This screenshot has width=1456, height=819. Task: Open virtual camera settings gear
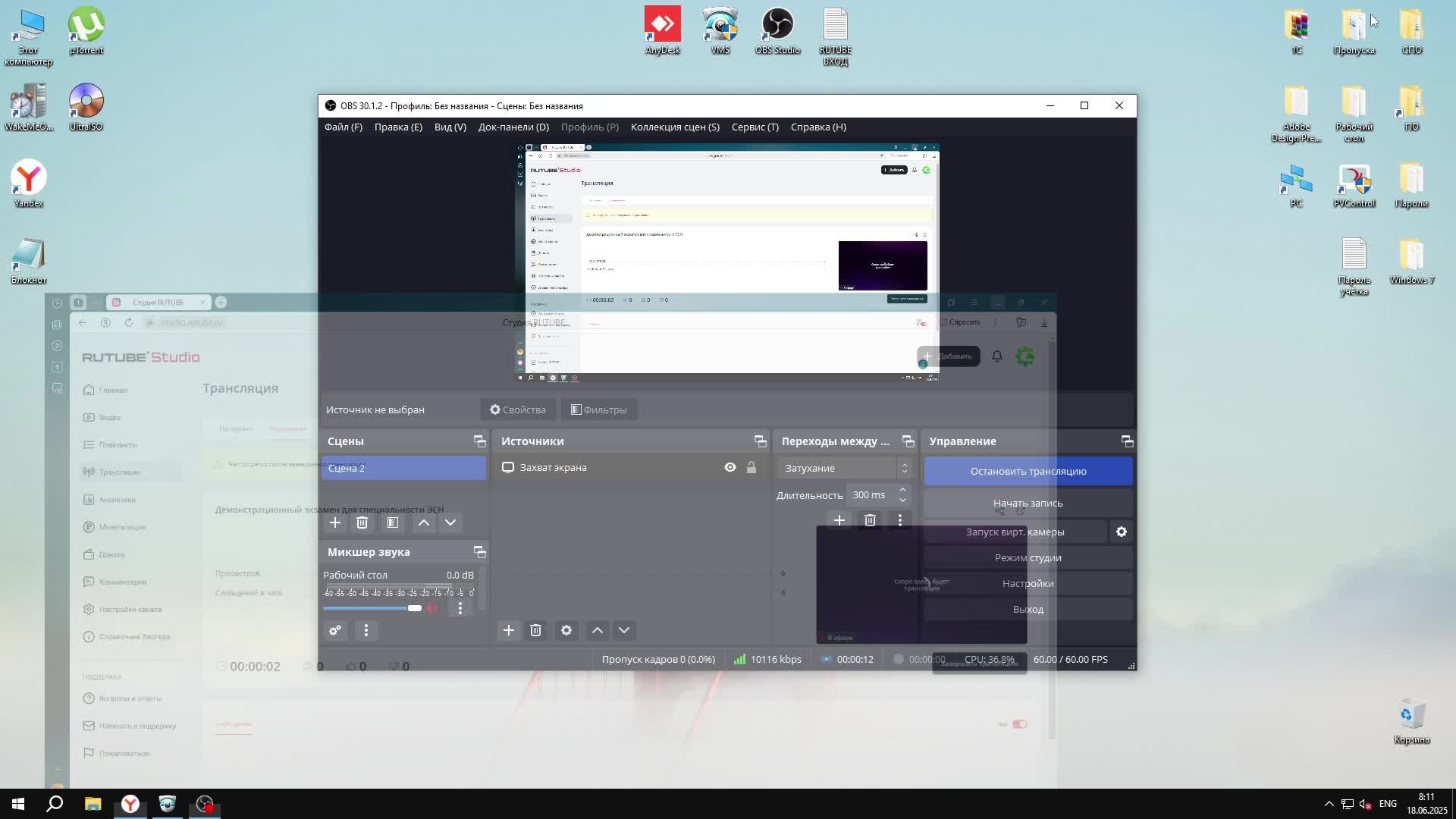(1122, 532)
